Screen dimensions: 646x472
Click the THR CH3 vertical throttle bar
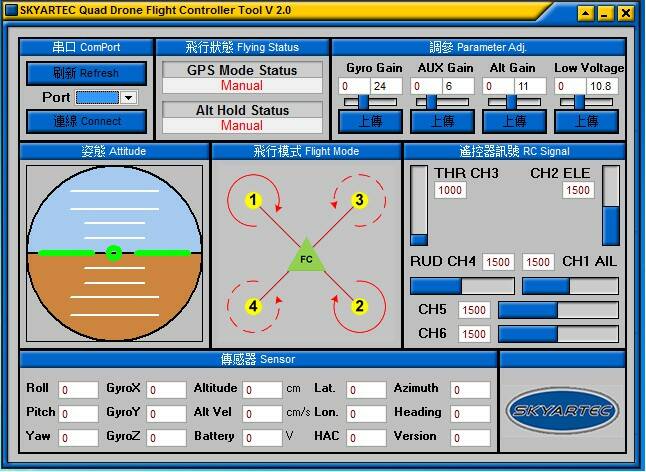(x=419, y=206)
